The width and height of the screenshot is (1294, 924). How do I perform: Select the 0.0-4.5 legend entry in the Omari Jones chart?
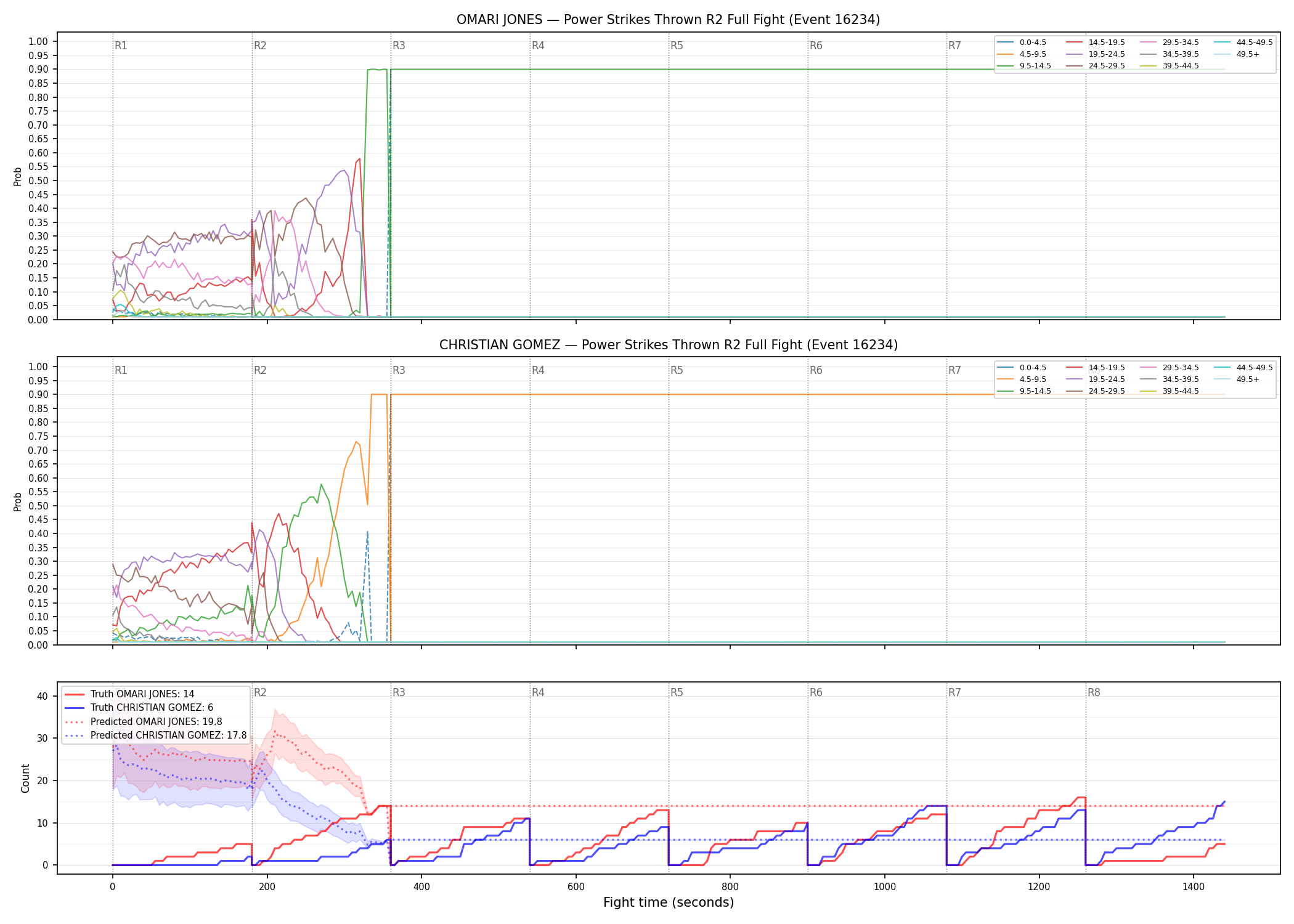coord(1022,43)
